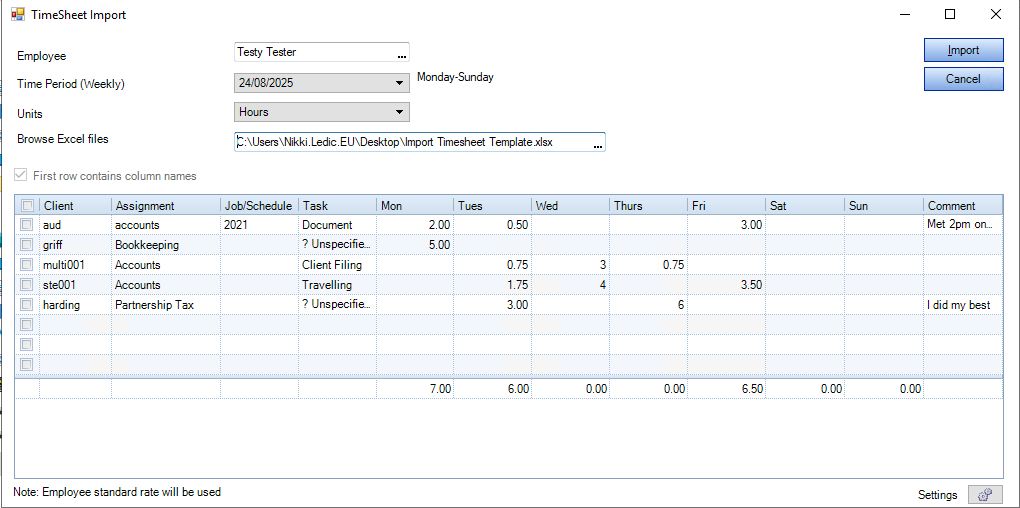Image resolution: width=1020 pixels, height=508 pixels.
Task: Click the Tues column header
Action: (492, 206)
